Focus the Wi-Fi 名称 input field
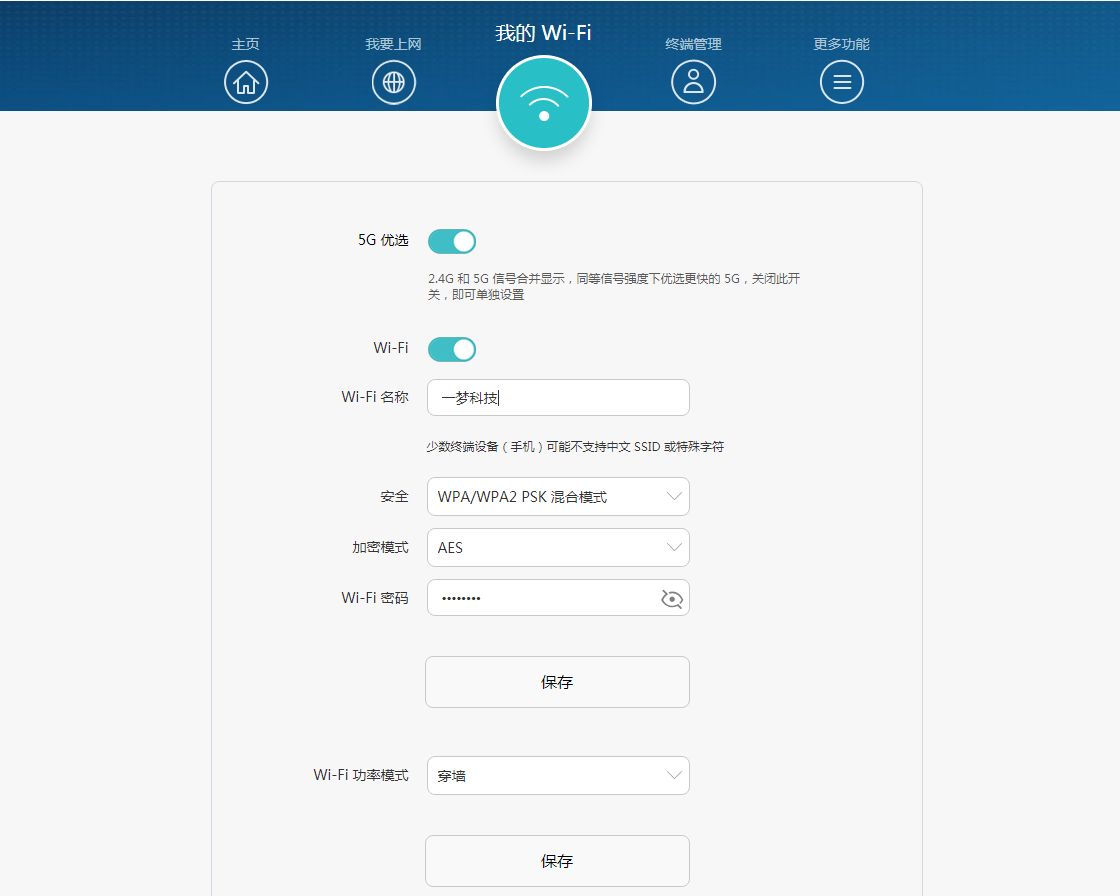The image size is (1120, 896). 558,397
